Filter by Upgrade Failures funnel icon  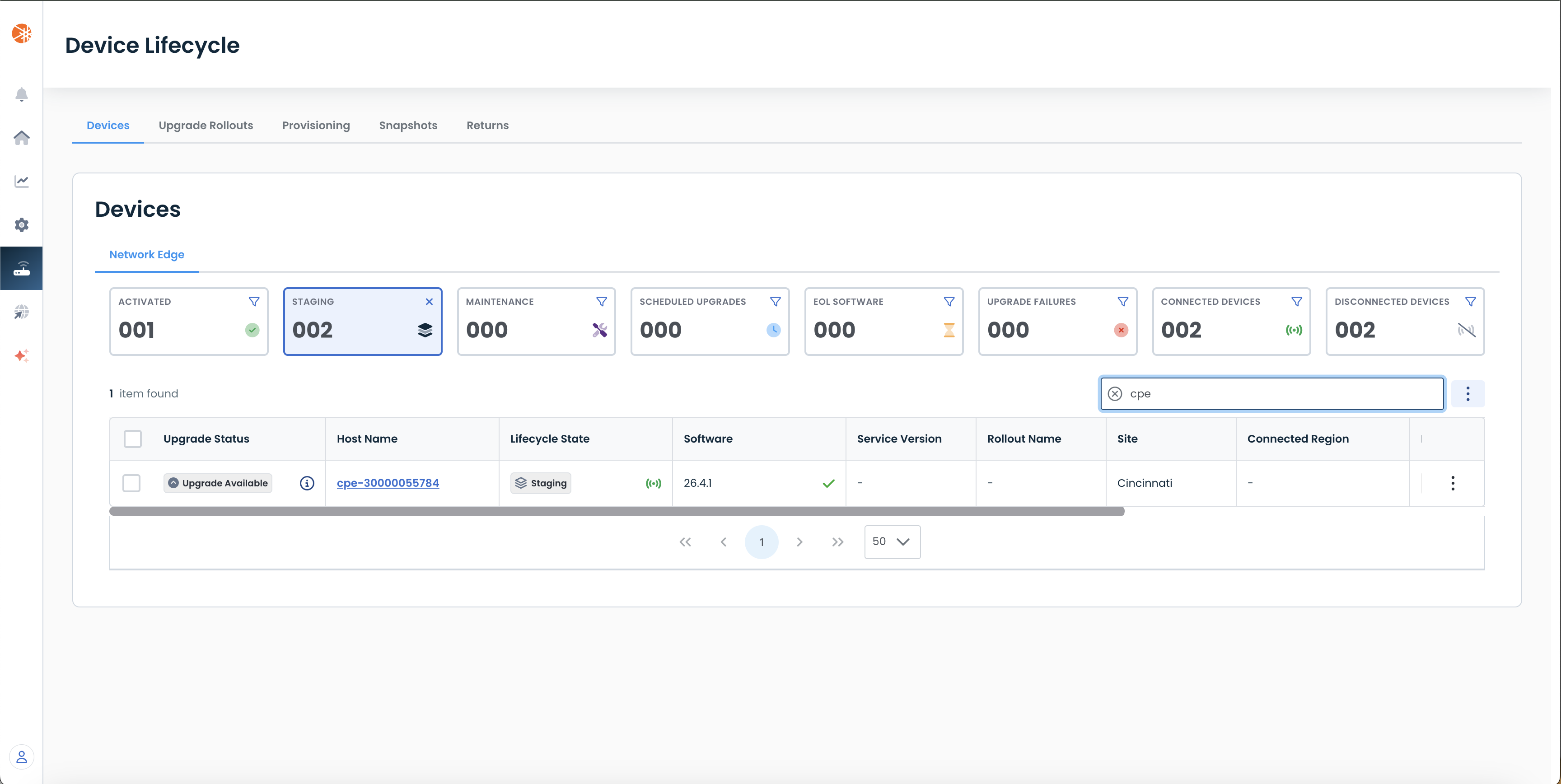click(x=1123, y=302)
